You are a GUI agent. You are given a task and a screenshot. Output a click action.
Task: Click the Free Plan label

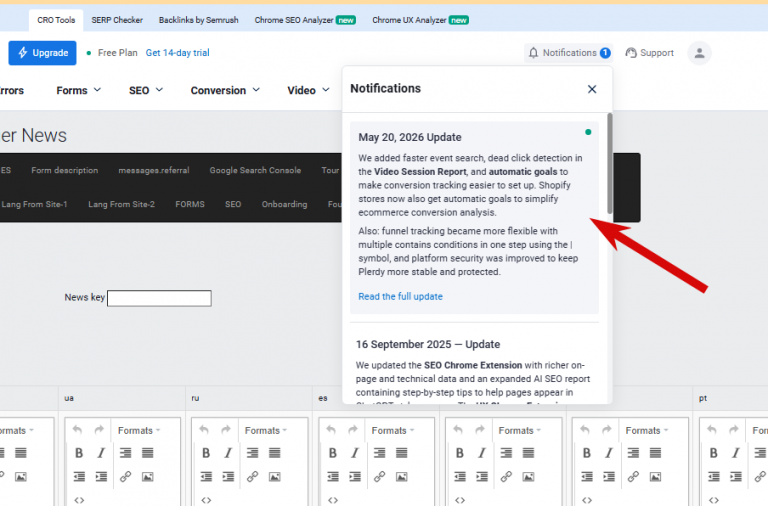(118, 53)
